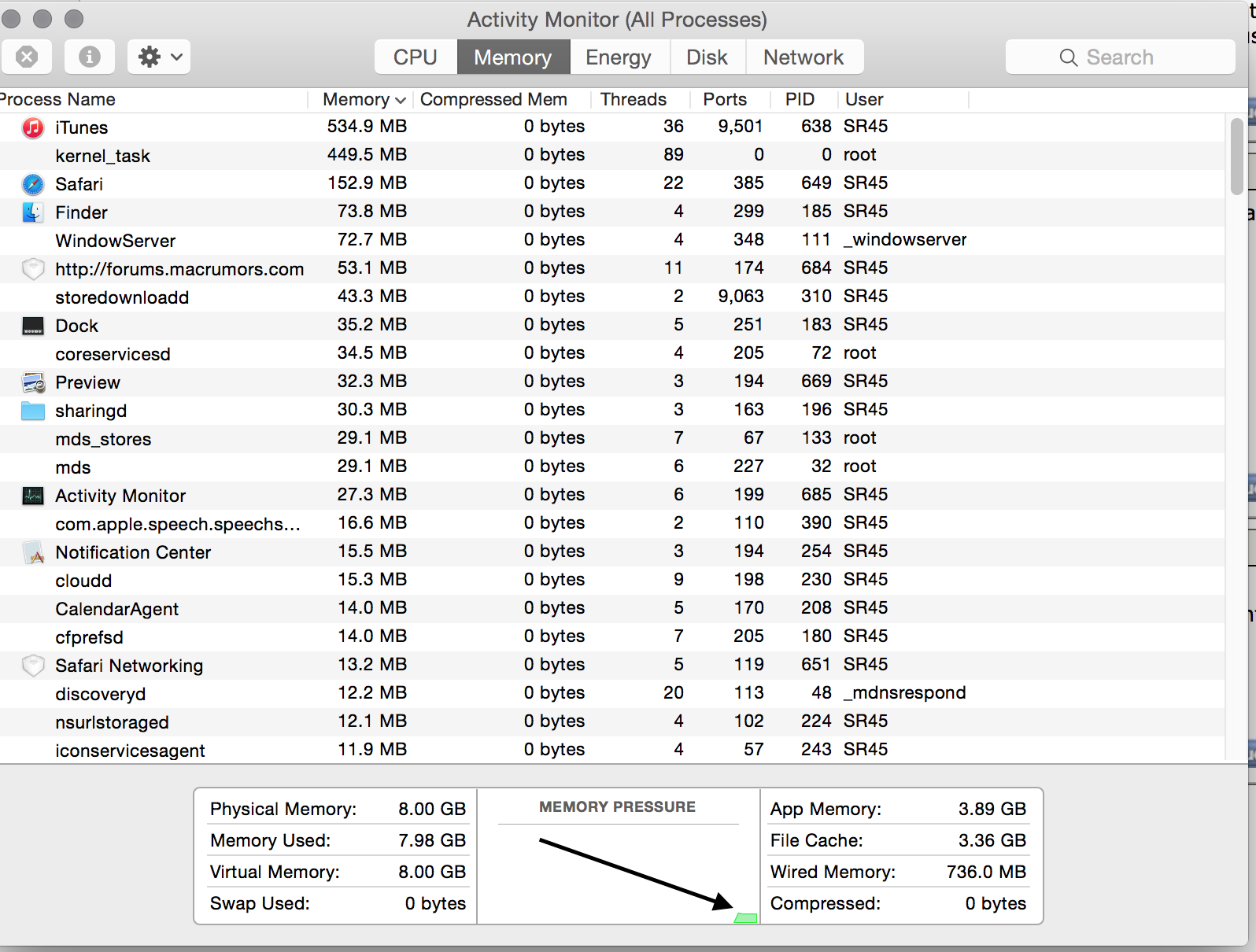Click the green memory pressure graph bar
This screenshot has width=1256, height=952.
[x=745, y=918]
